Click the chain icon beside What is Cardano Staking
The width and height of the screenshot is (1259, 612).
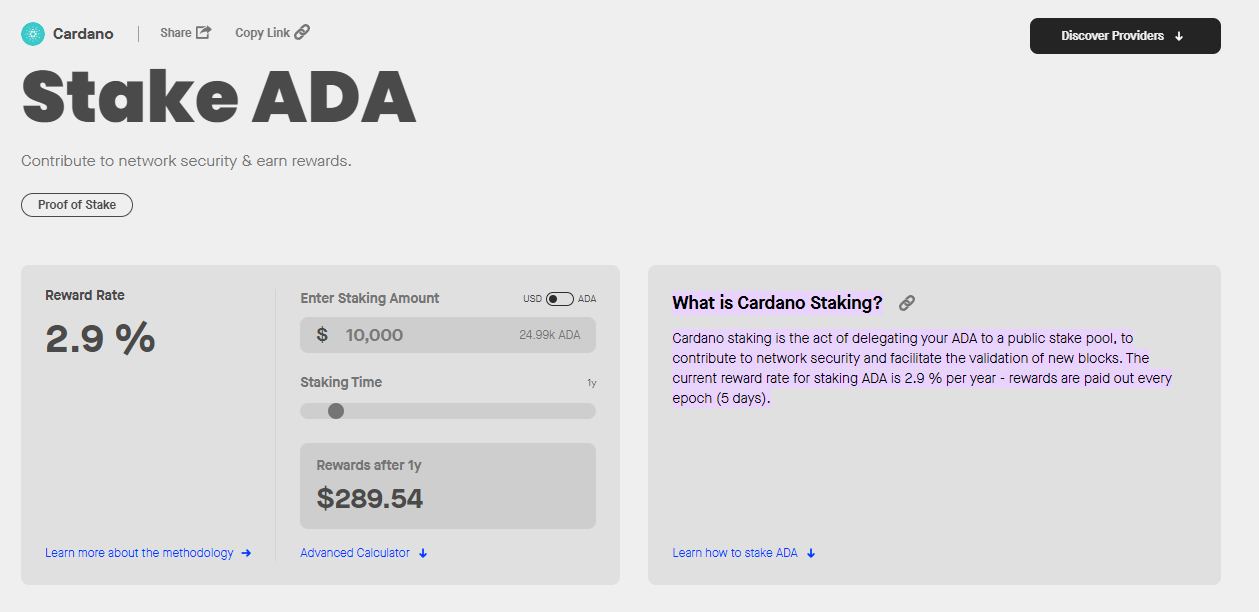pos(907,303)
